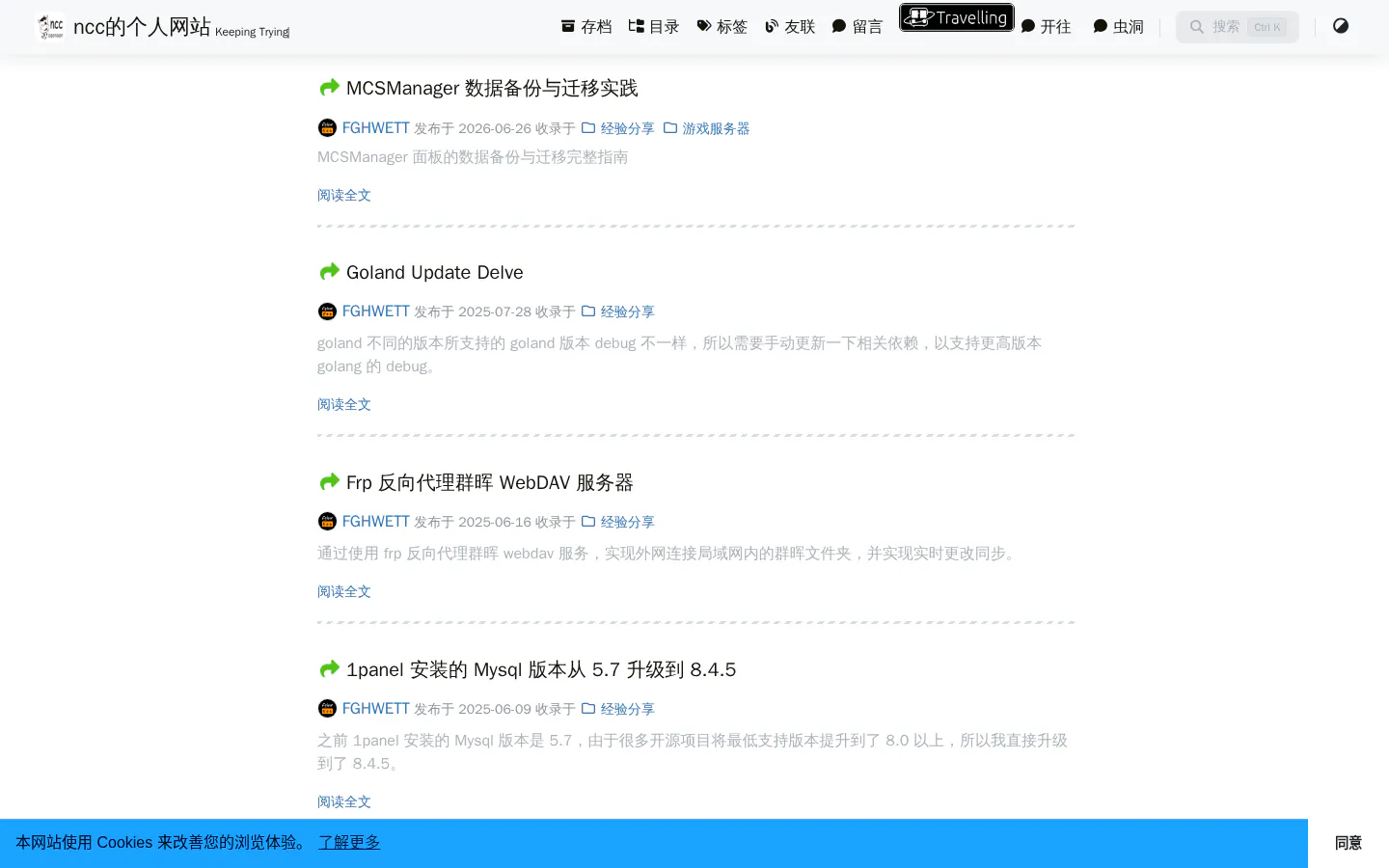The height and width of the screenshot is (868, 1389).
Task: Read full 1panel post via 阅读全文
Action: pos(344,801)
